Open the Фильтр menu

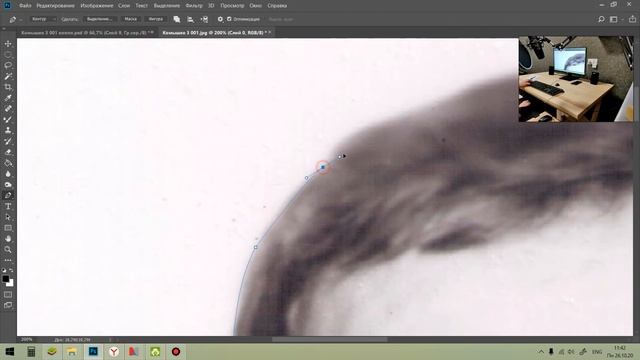194,6
